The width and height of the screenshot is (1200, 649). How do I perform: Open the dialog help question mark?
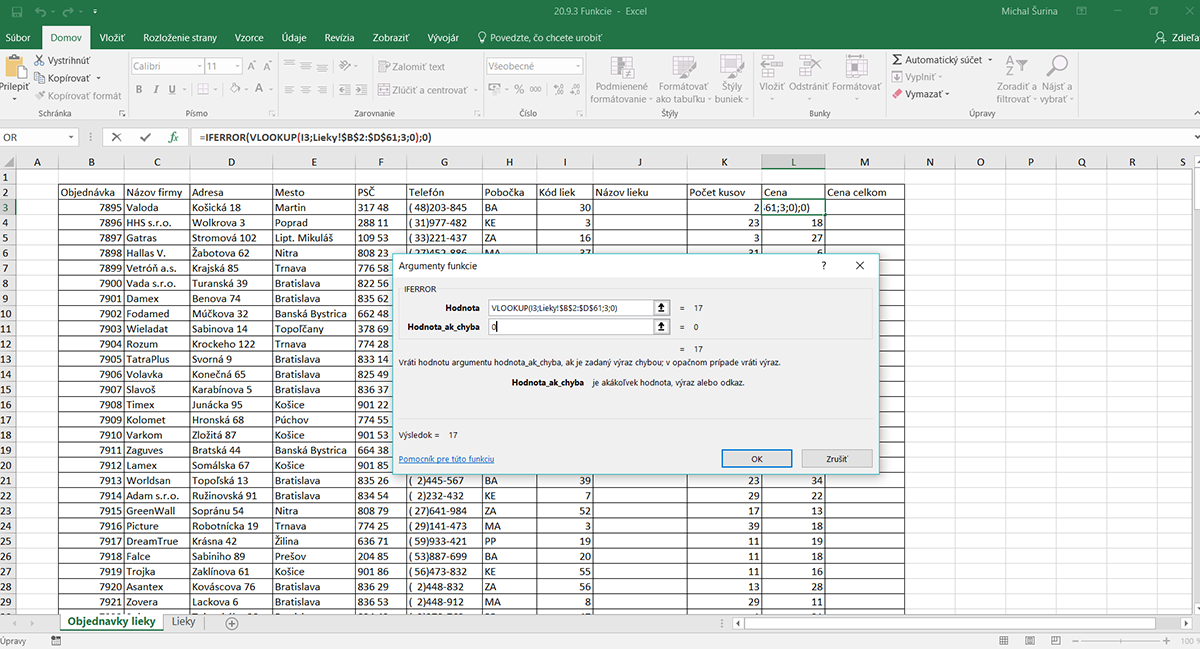click(x=824, y=266)
